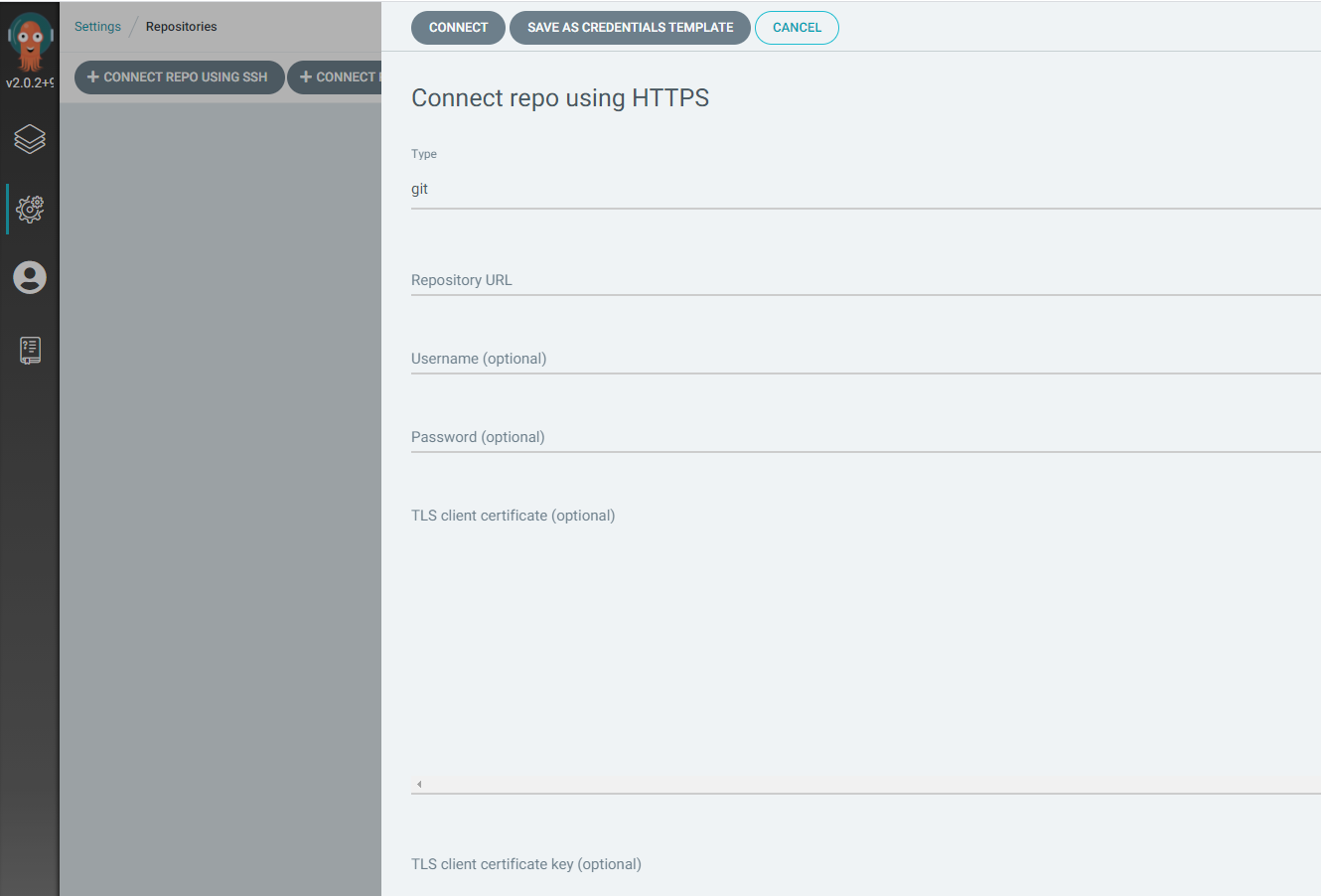Click the Connect repo using HTTPS heading

pos(560,98)
